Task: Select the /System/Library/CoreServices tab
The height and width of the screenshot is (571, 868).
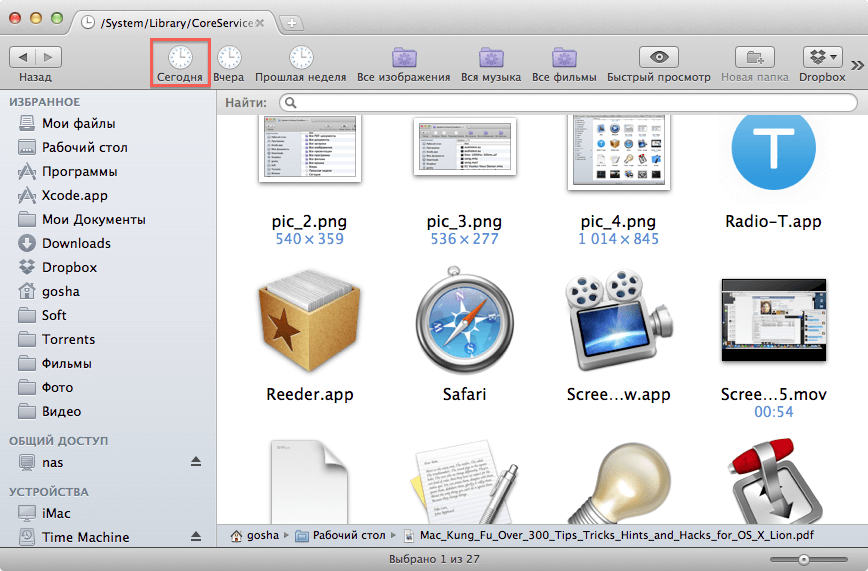Action: pos(176,23)
